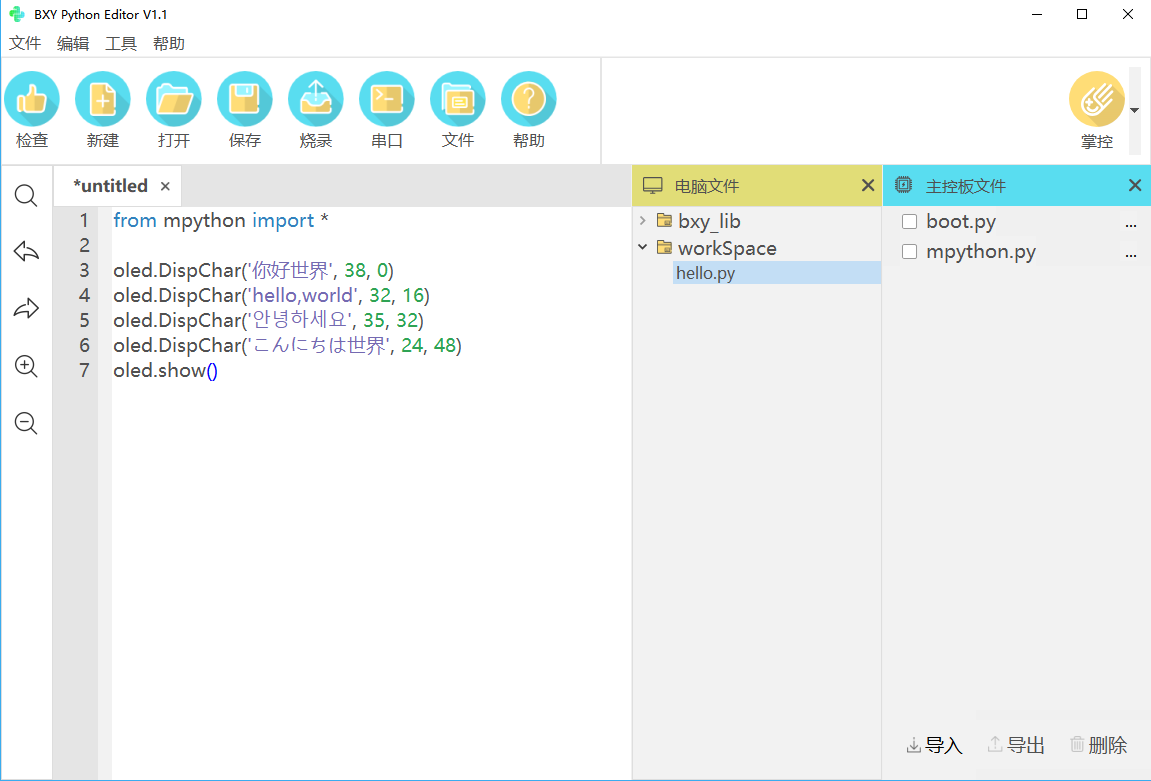Open the board selection dropdown arrow next to 掌控

click(1134, 111)
